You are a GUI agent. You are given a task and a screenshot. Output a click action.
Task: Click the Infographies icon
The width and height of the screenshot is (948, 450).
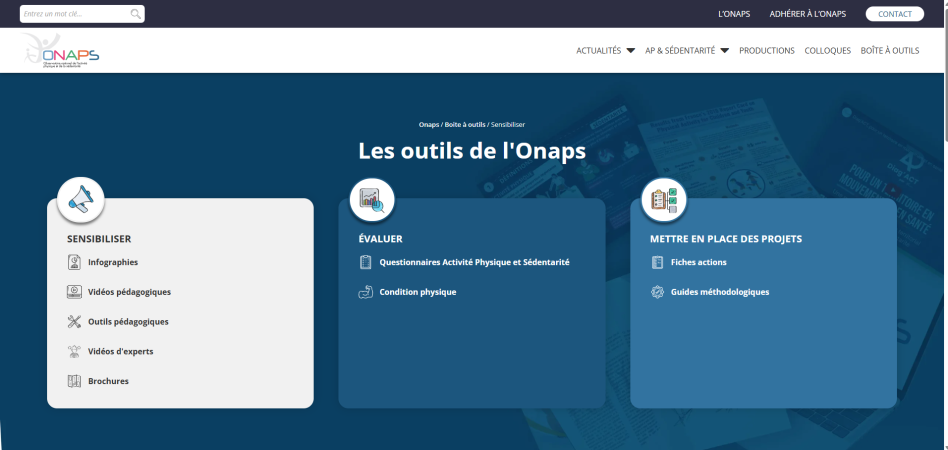pyautogui.click(x=74, y=262)
